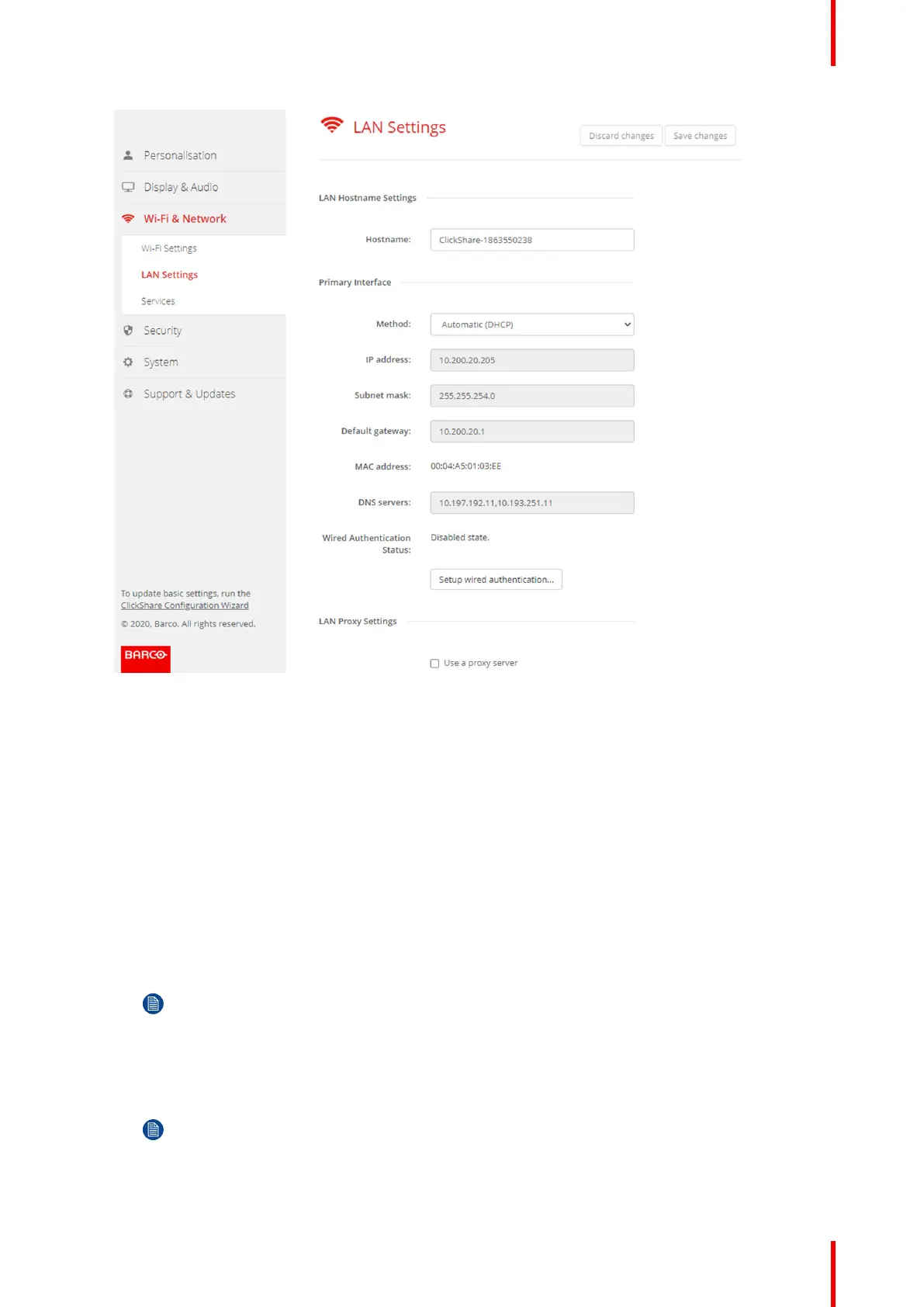This screenshot has height=1307, width=924.
Task: Open ClickShare Configuration Wizard link
Action: pos(185,605)
